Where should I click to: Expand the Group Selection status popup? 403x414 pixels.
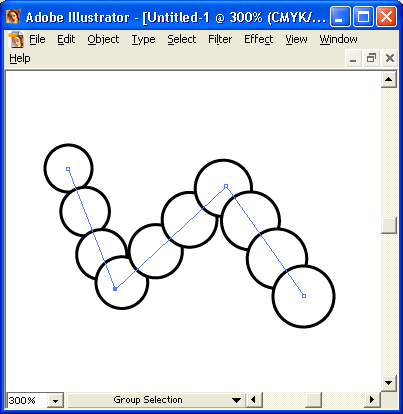237,400
